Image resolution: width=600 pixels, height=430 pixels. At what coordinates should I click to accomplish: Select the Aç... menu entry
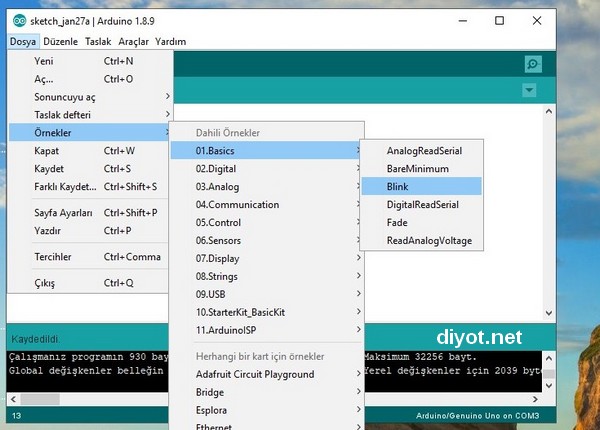point(90,79)
